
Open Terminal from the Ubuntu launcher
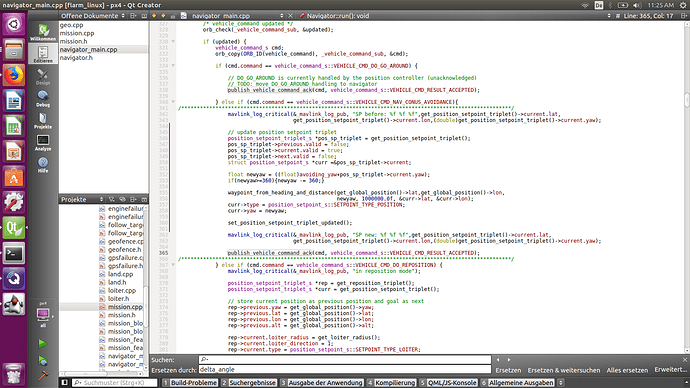(14, 254)
